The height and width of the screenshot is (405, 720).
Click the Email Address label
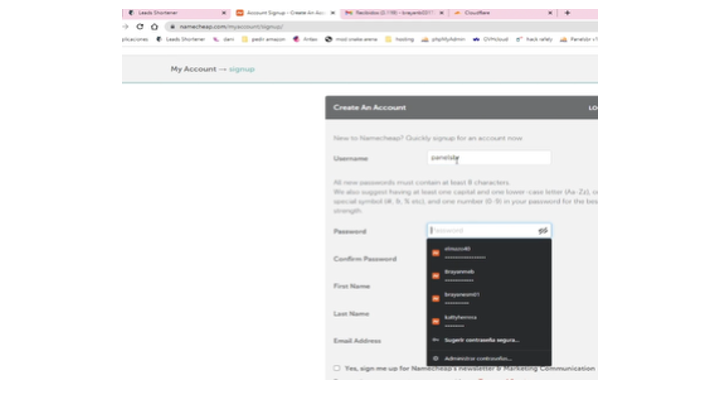pos(357,341)
